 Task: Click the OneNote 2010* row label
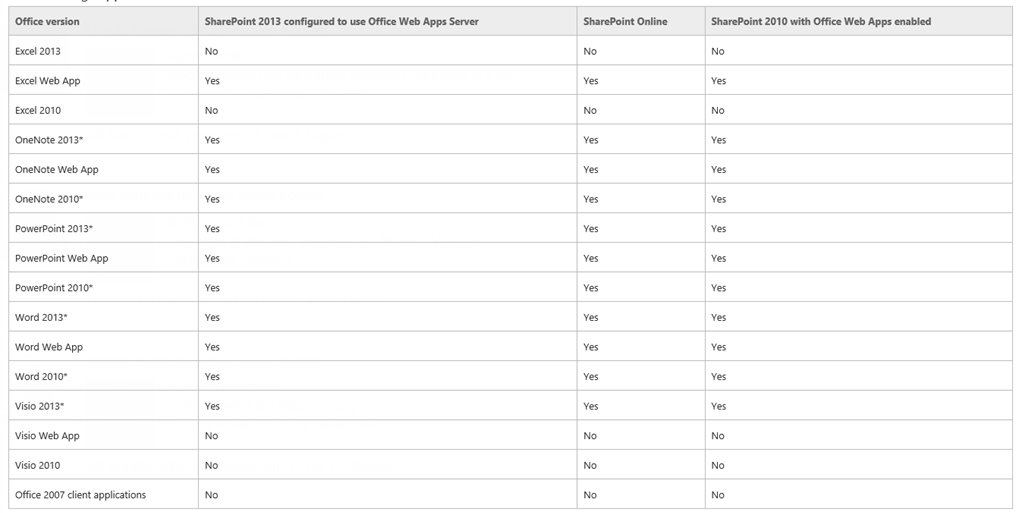point(49,199)
